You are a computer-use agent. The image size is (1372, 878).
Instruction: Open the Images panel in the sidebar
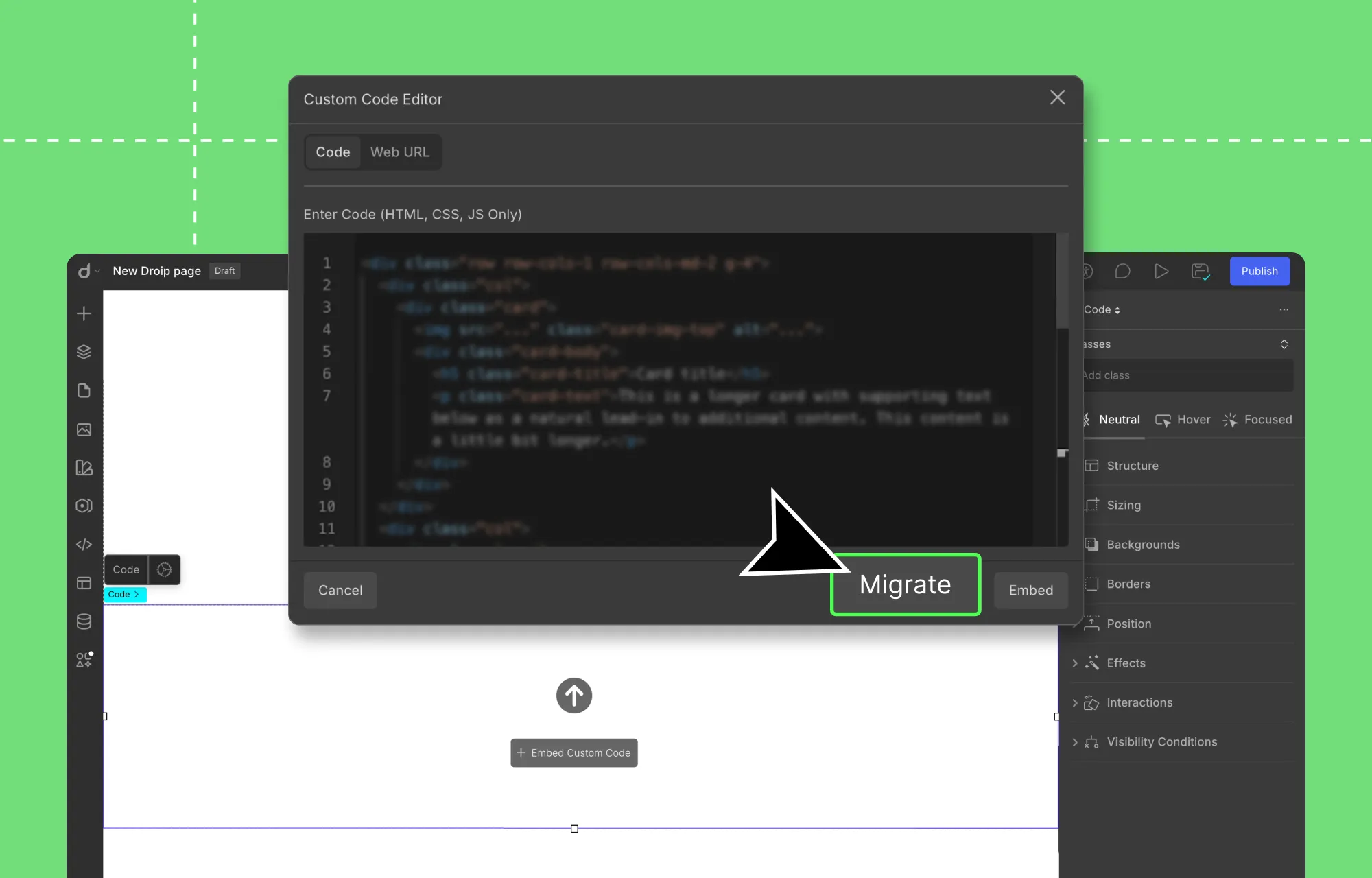(84, 429)
